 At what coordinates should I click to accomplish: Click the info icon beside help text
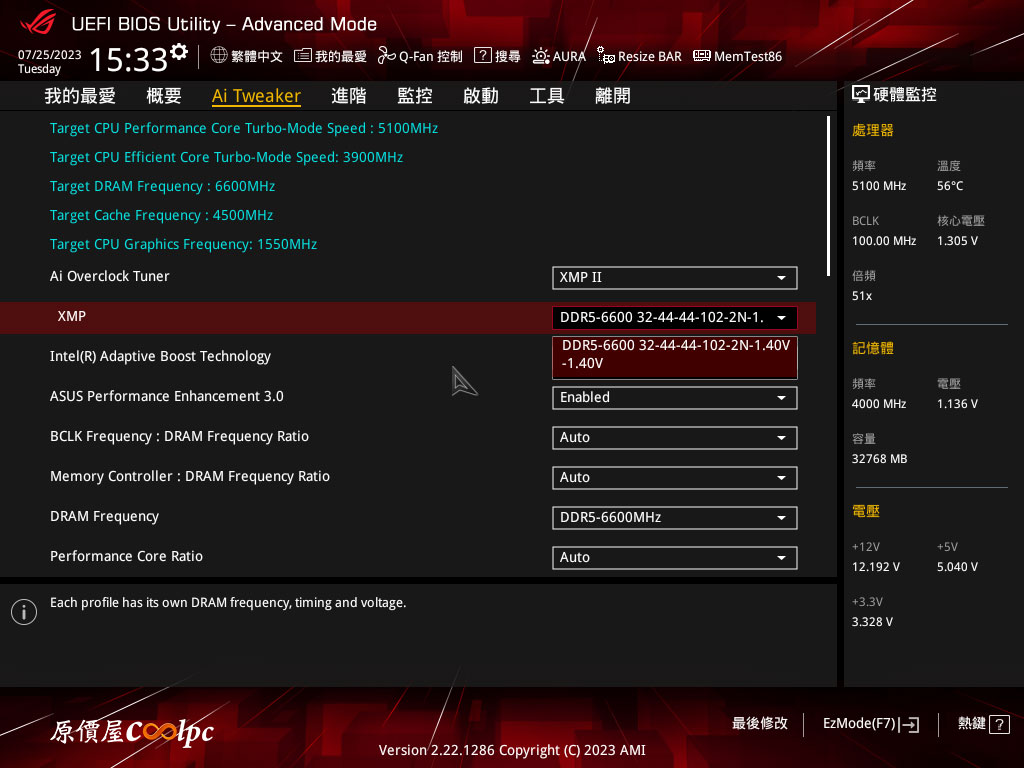(x=24, y=612)
